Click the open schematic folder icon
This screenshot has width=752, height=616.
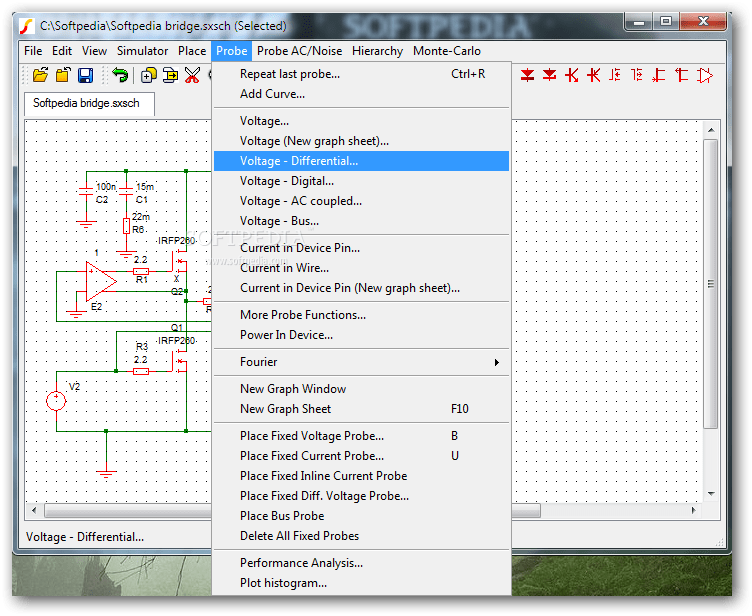pyautogui.click(x=41, y=75)
